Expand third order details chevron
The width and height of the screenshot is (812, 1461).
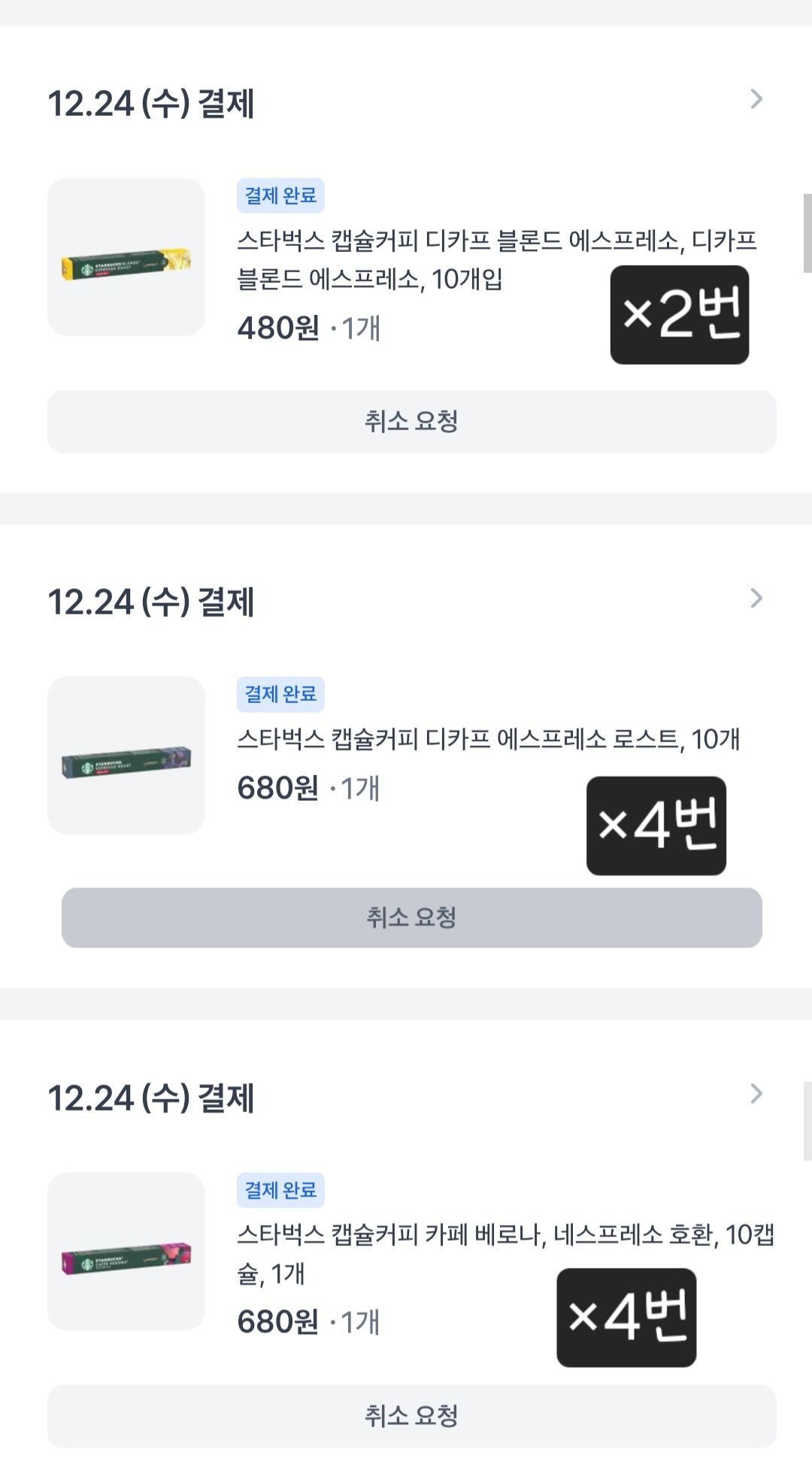[x=756, y=1094]
